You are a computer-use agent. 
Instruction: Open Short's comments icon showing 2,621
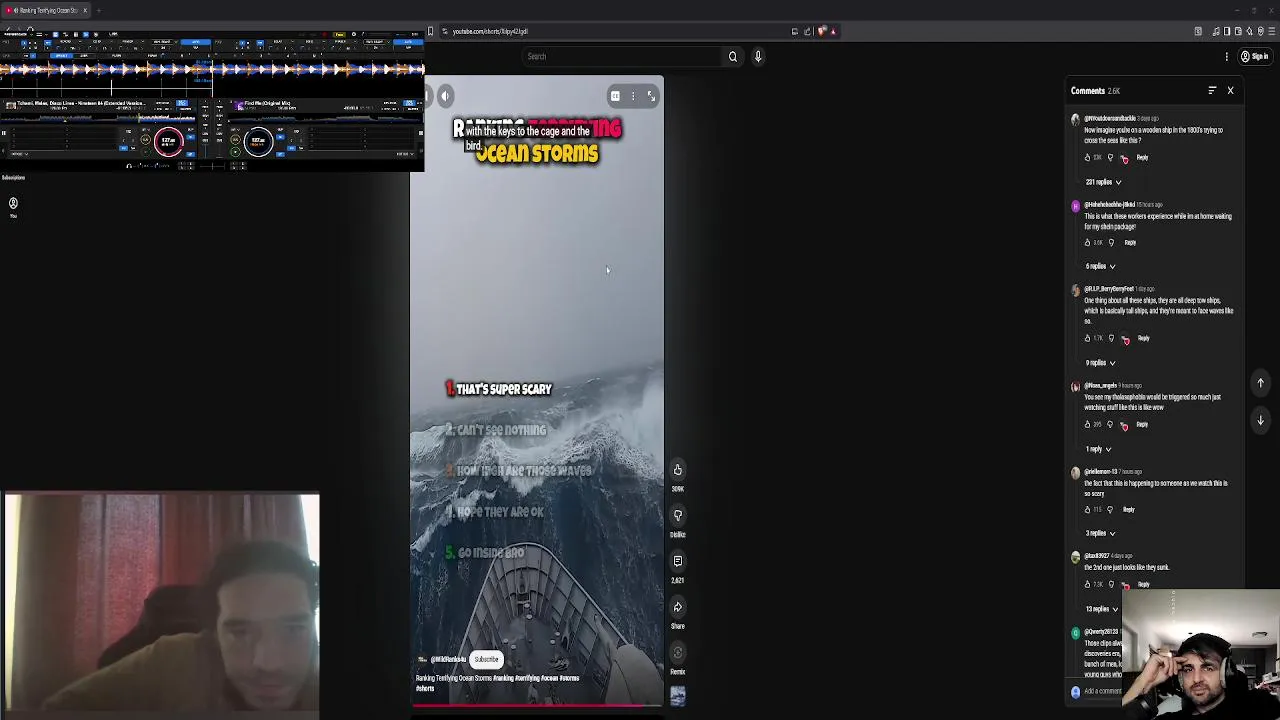[677, 562]
